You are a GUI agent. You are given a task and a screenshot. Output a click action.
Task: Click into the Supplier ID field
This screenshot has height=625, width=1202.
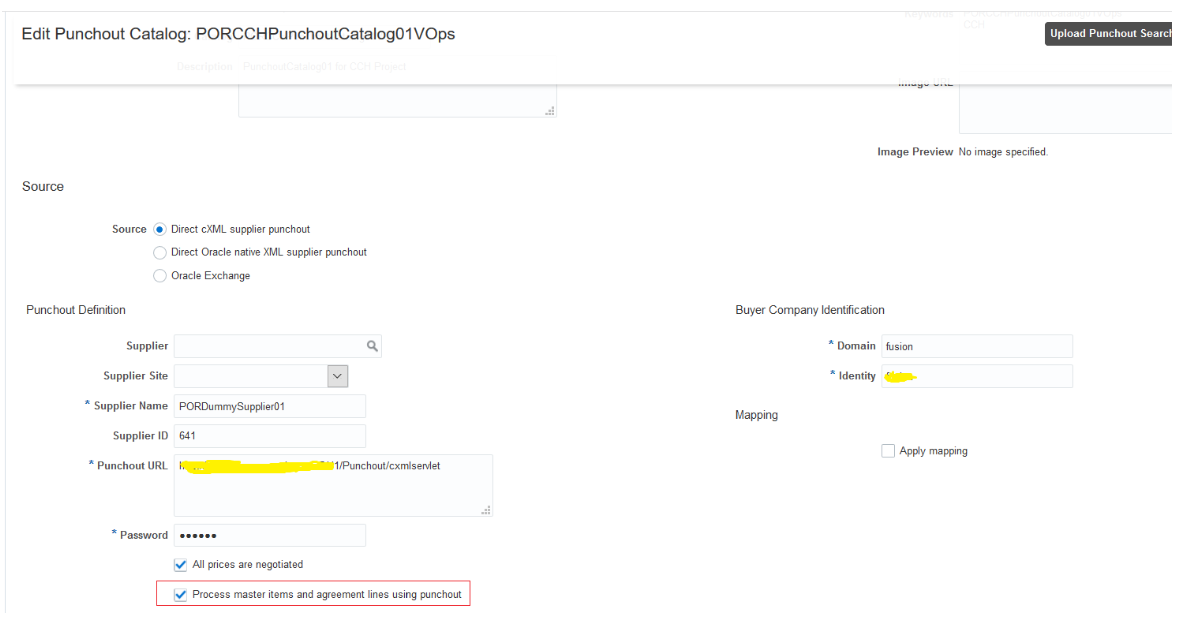(x=269, y=436)
